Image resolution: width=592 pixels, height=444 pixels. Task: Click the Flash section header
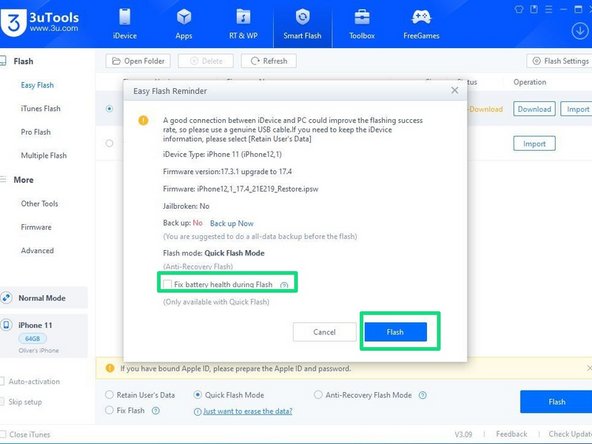pyautogui.click(x=23, y=61)
